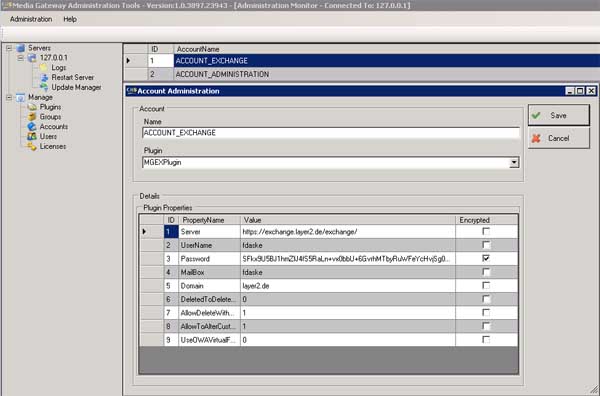This screenshot has height=396, width=600.
Task: Click the UseOWAVirtualF property name cell
Action: [209, 340]
